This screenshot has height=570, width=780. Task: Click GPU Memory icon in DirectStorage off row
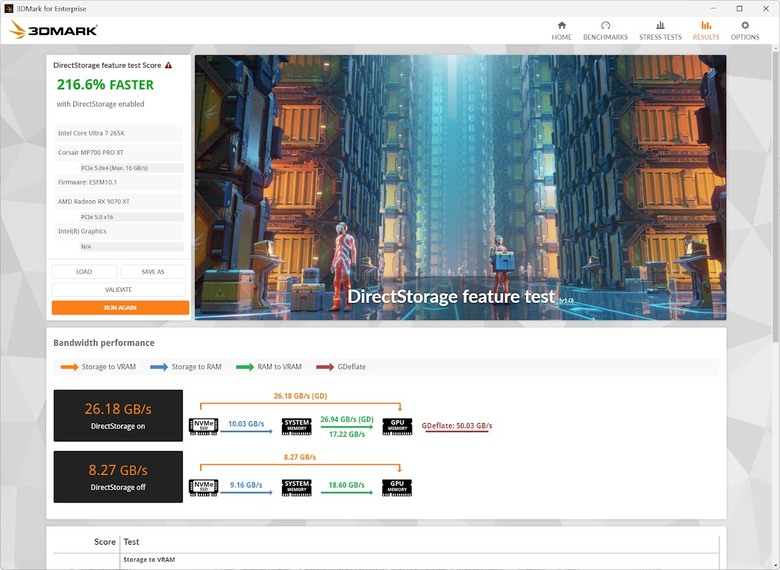(397, 487)
